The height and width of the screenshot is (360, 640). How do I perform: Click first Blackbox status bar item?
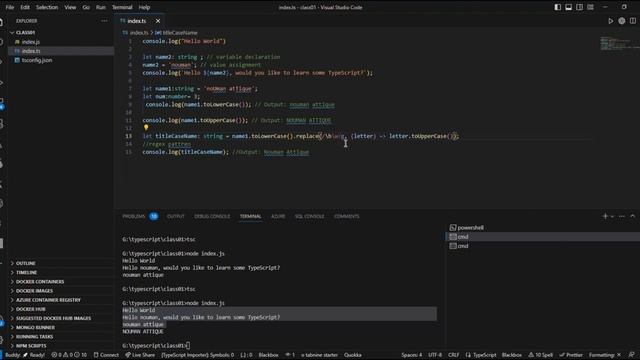(x=268, y=355)
